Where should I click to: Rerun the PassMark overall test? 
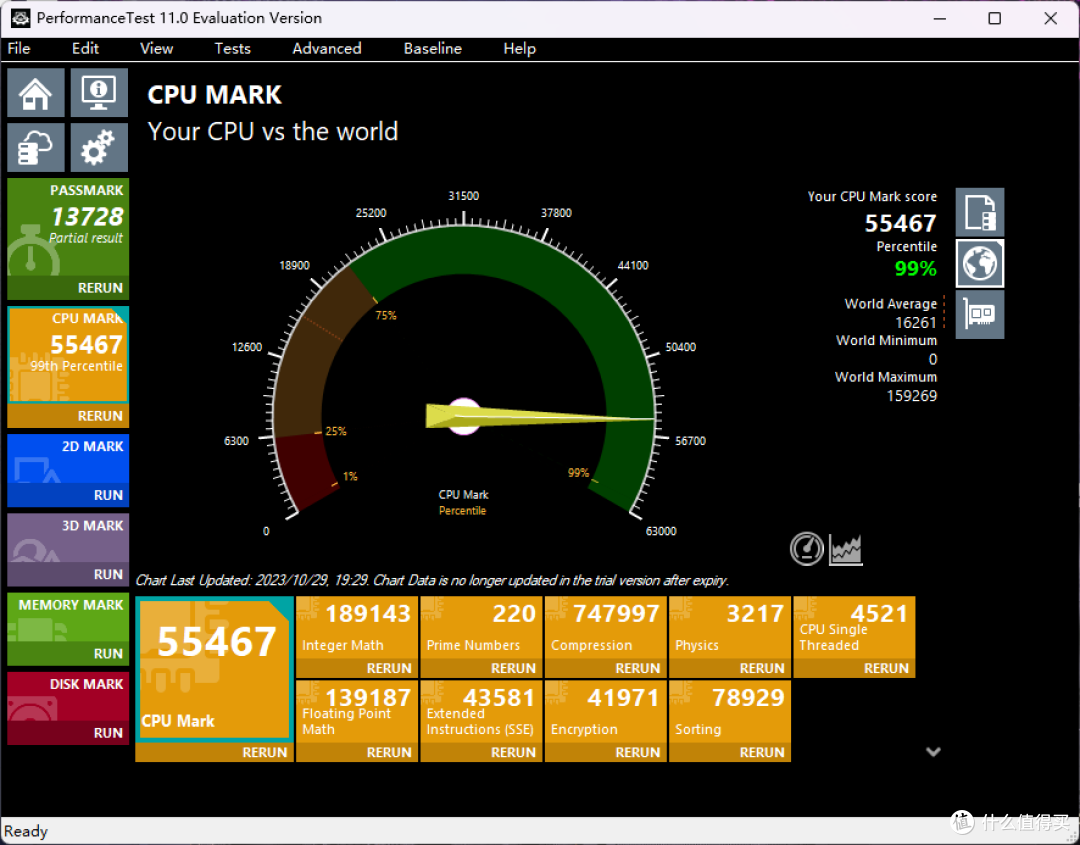point(68,288)
